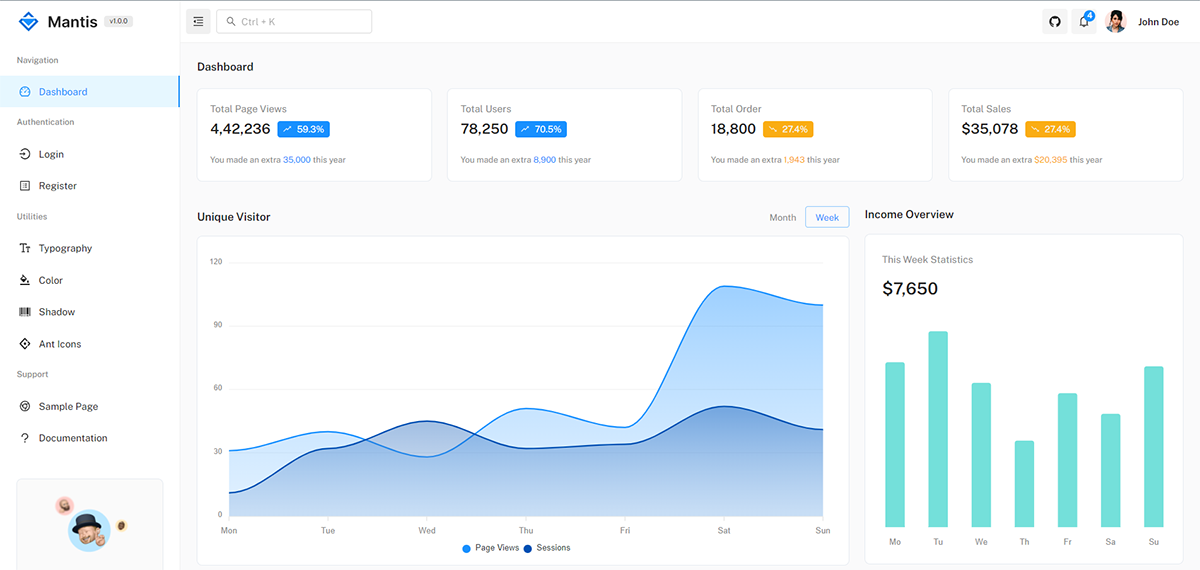Click the v1.0.0 version chip
Viewport: 1200px width, 570px height.
pyautogui.click(x=119, y=21)
